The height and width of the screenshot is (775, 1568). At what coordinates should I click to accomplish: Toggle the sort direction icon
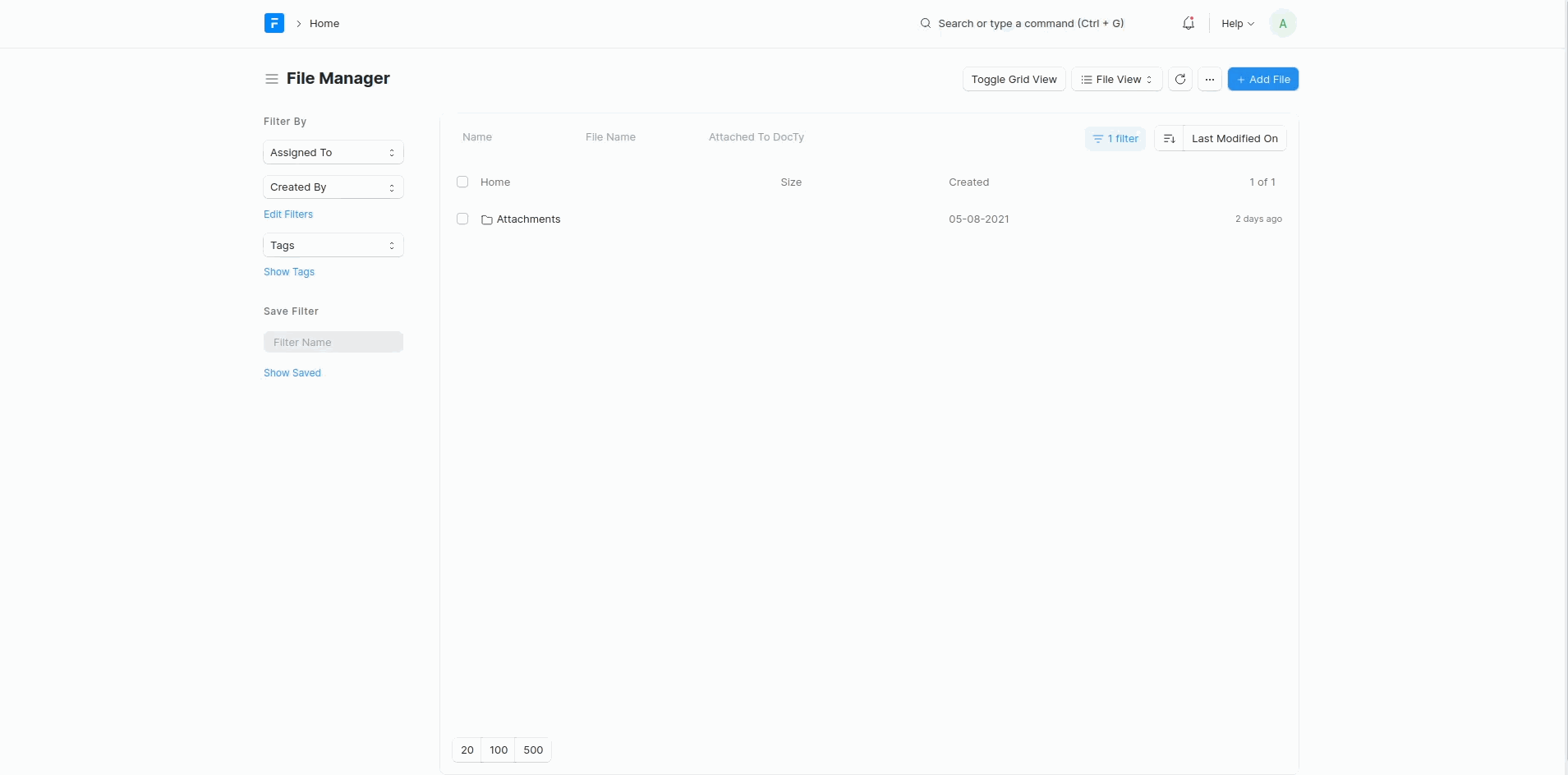(x=1170, y=138)
